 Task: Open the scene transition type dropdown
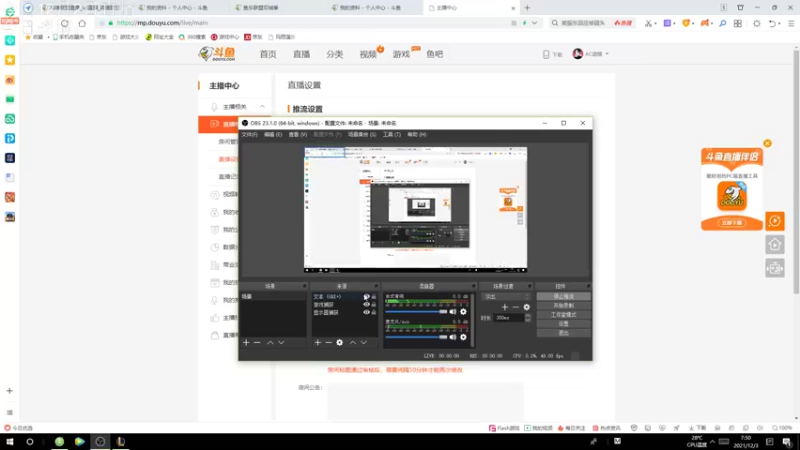(506, 296)
